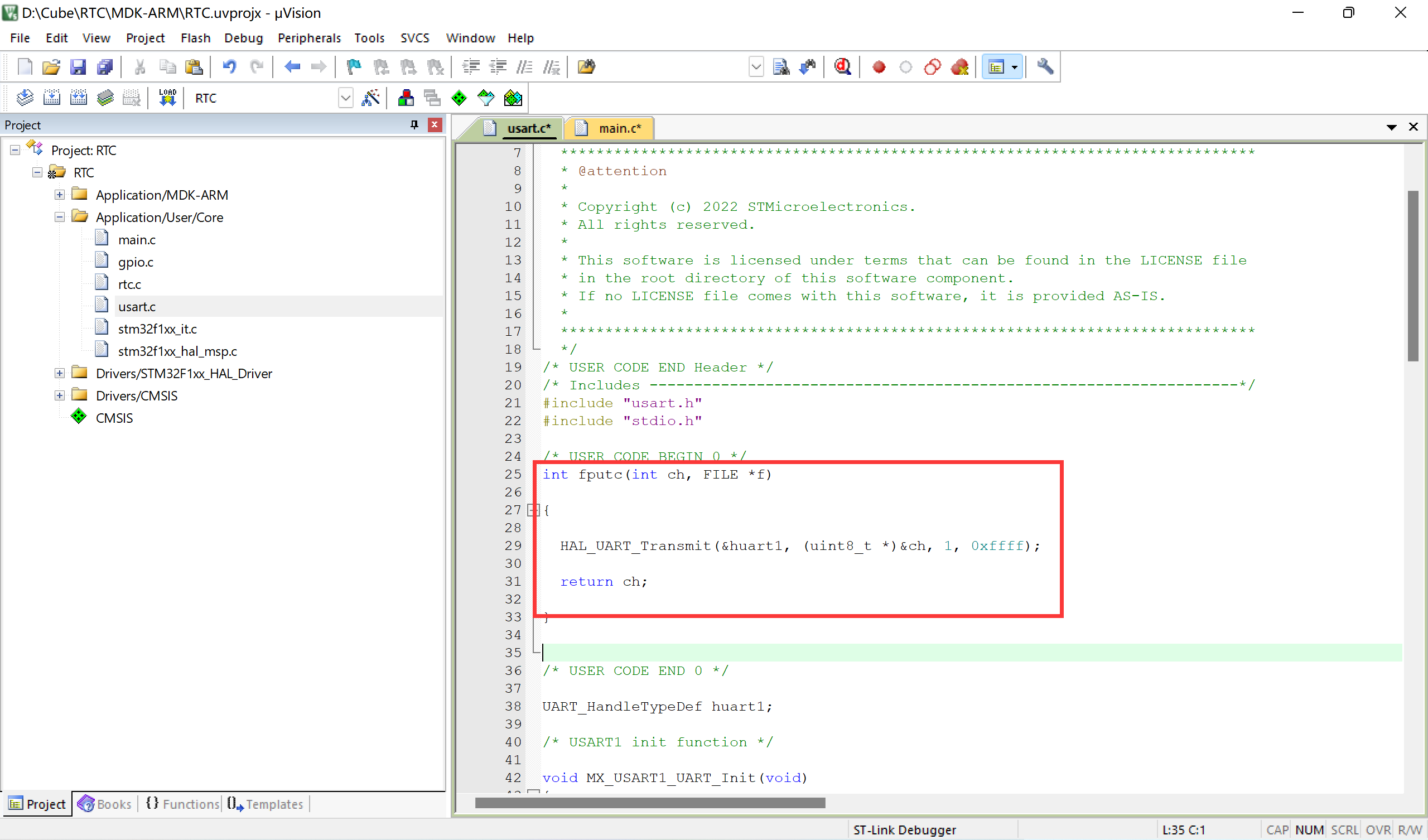The width and height of the screenshot is (1428, 840).
Task: Switch to the main.c* editor tab
Action: click(x=611, y=129)
